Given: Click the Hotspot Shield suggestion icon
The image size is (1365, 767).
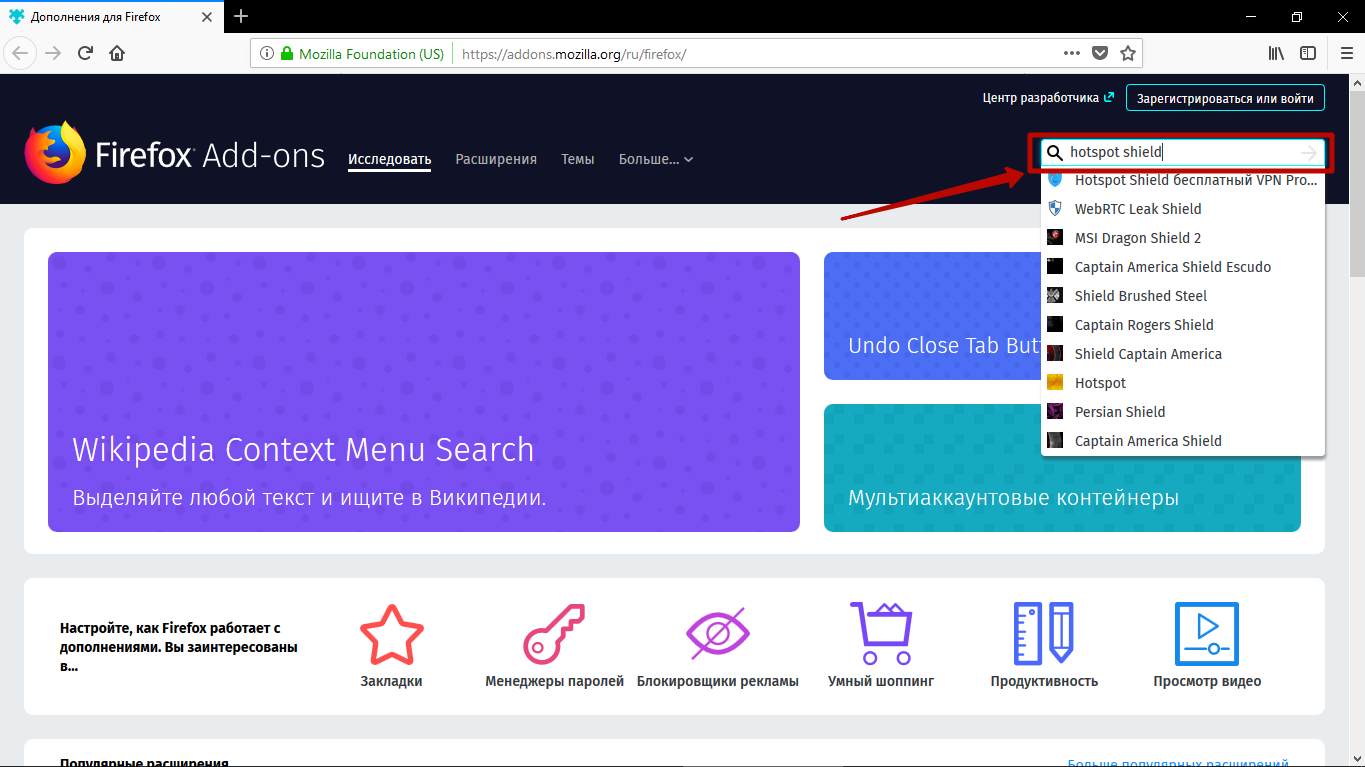Looking at the screenshot, I should (1054, 180).
